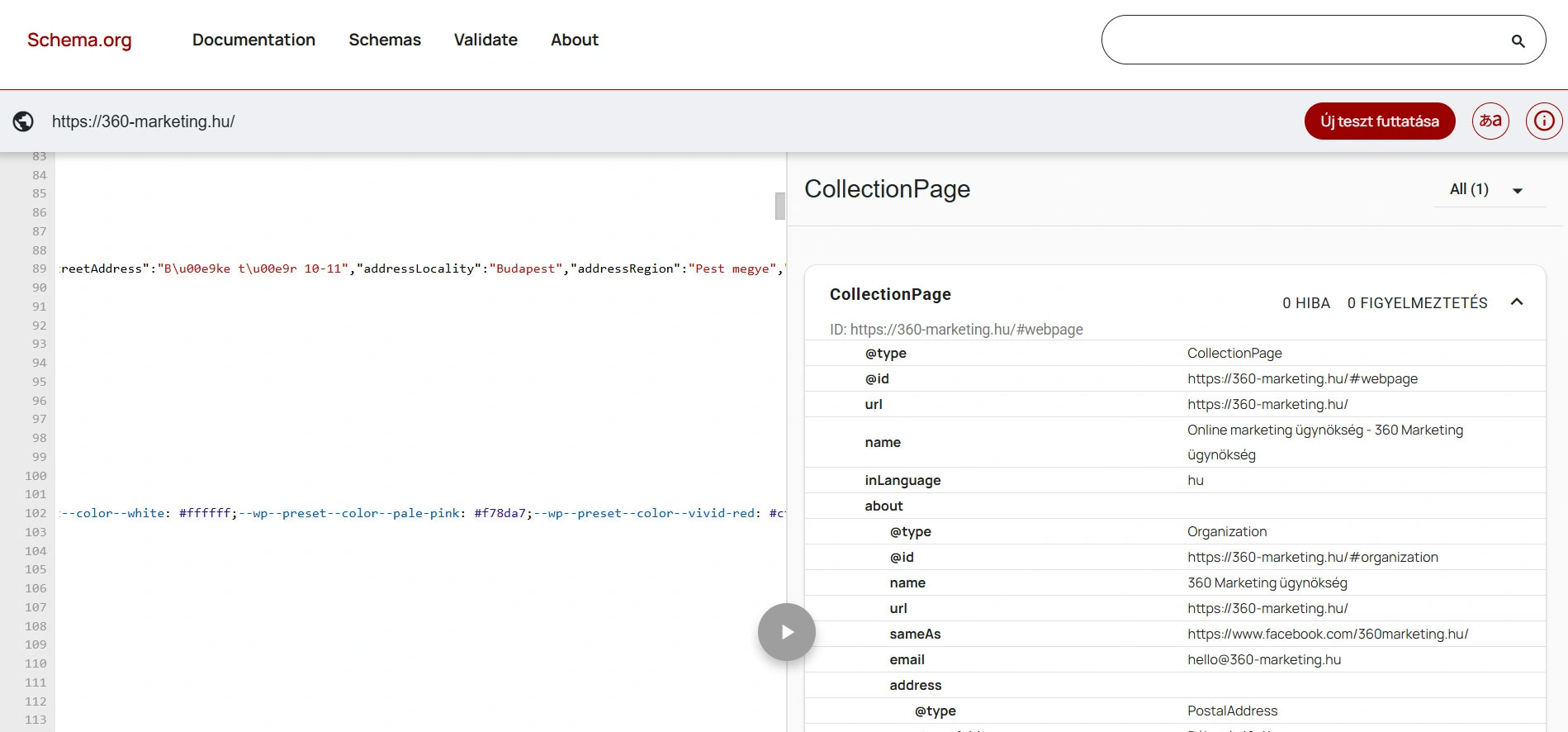Viewport: 1568px width, 732px height.
Task: Click the sameAs Facebook URL value
Action: 1328,634
